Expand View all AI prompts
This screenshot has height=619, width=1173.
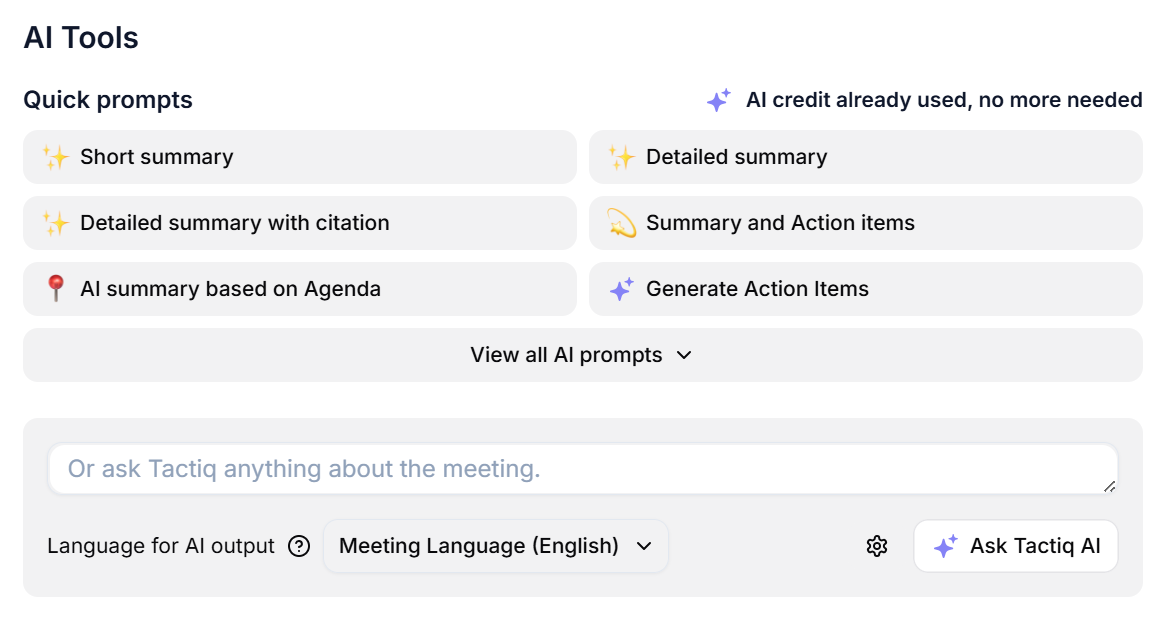[x=566, y=355]
